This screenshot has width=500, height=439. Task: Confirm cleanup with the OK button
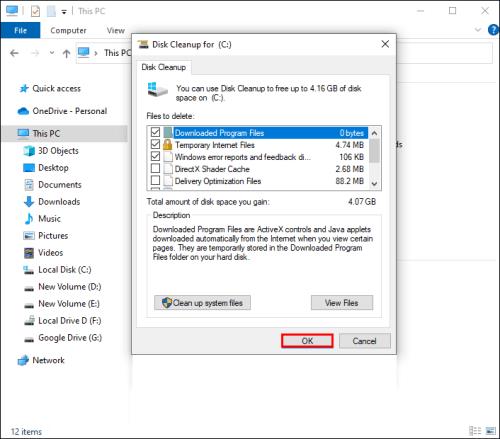click(x=307, y=341)
